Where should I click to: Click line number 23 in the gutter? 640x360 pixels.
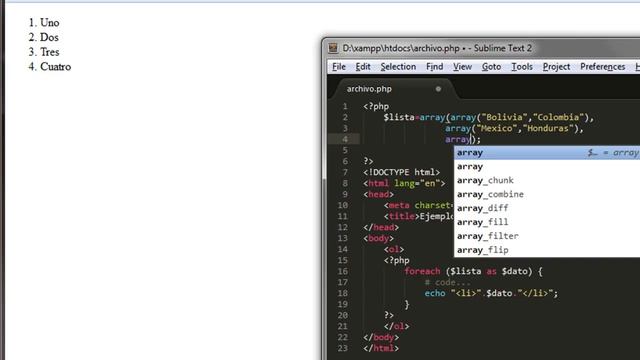(343, 348)
